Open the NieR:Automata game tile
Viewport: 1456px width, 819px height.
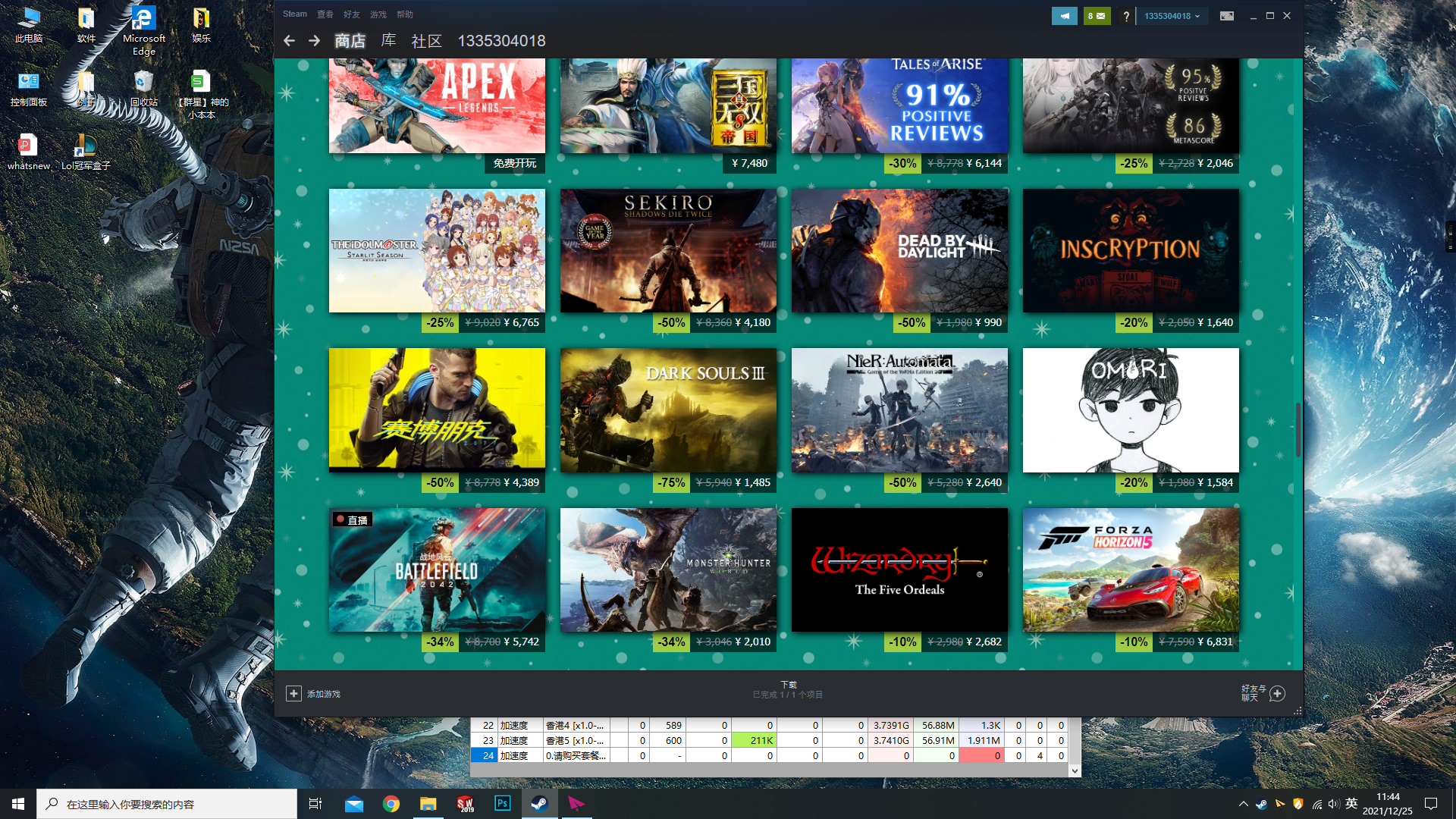coord(899,410)
